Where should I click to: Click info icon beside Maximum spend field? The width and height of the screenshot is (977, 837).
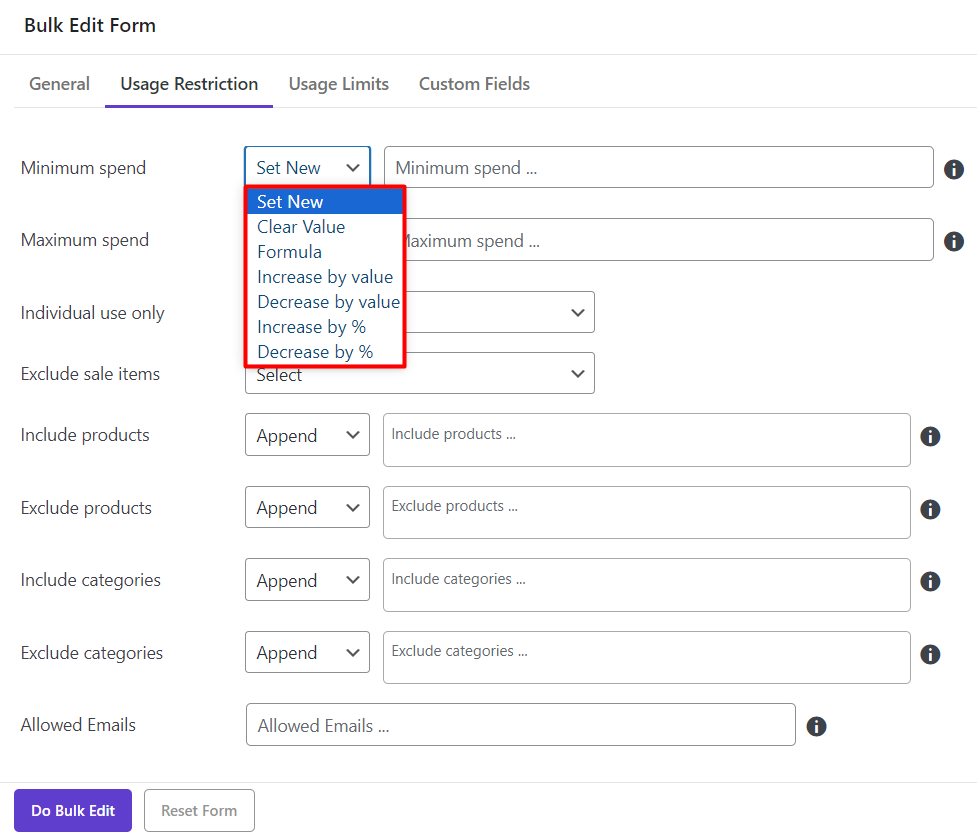(x=954, y=241)
